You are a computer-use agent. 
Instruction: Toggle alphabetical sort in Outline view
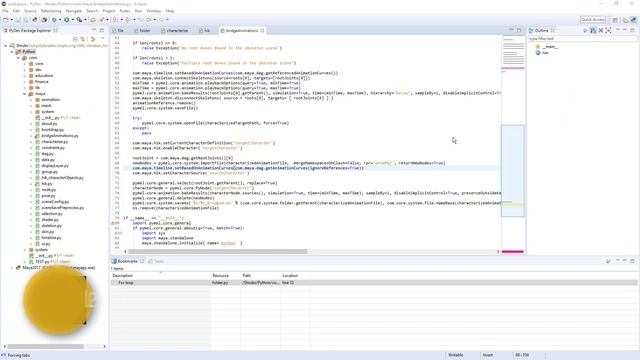[x=593, y=31]
